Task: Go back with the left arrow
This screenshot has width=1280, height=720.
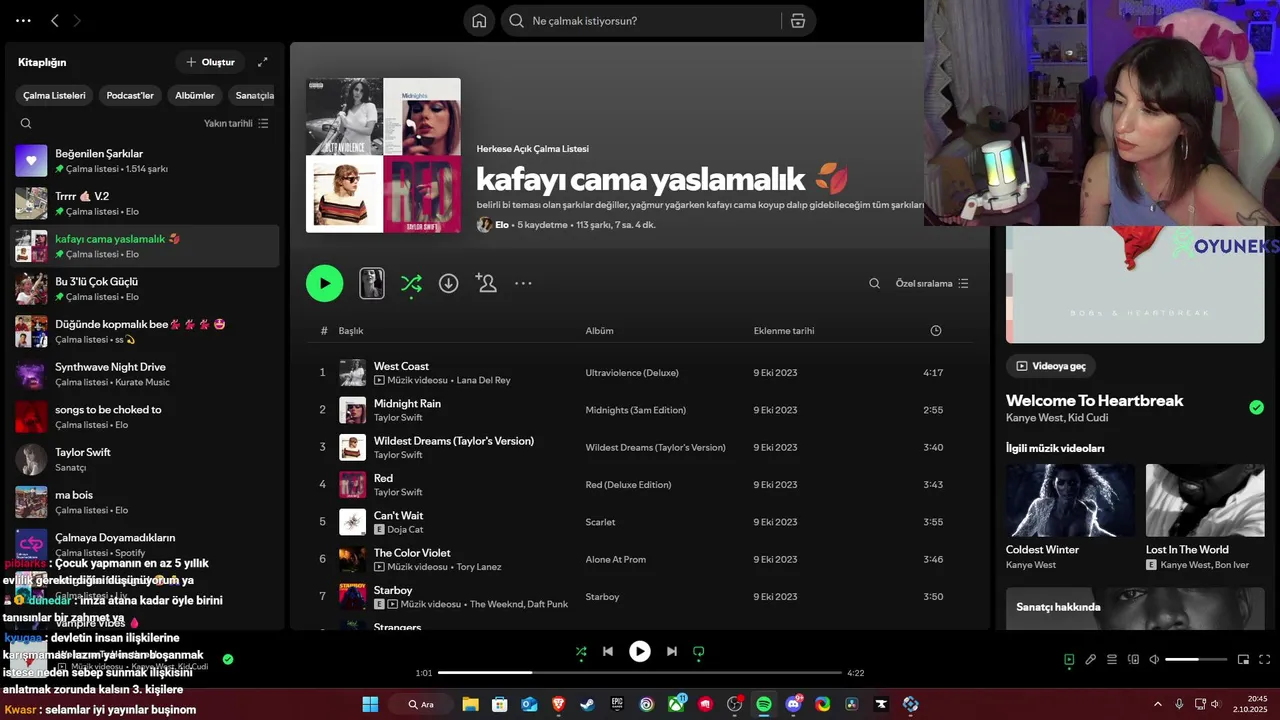Action: pos(55,20)
